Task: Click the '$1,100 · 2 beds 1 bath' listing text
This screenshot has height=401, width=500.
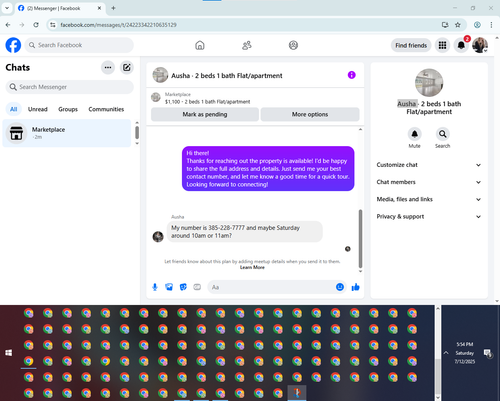Action: [207, 102]
